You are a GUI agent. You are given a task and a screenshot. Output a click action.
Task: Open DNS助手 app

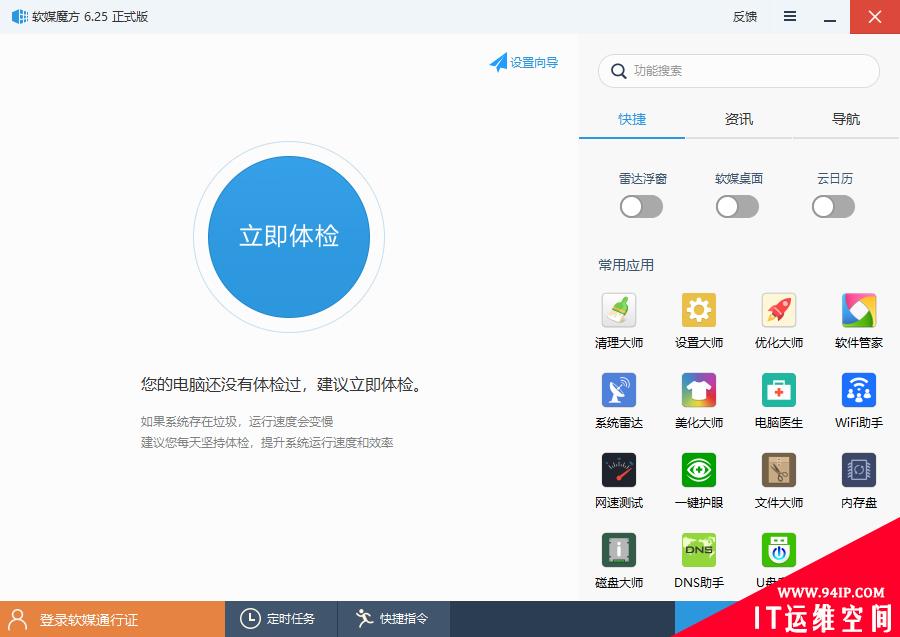699,560
